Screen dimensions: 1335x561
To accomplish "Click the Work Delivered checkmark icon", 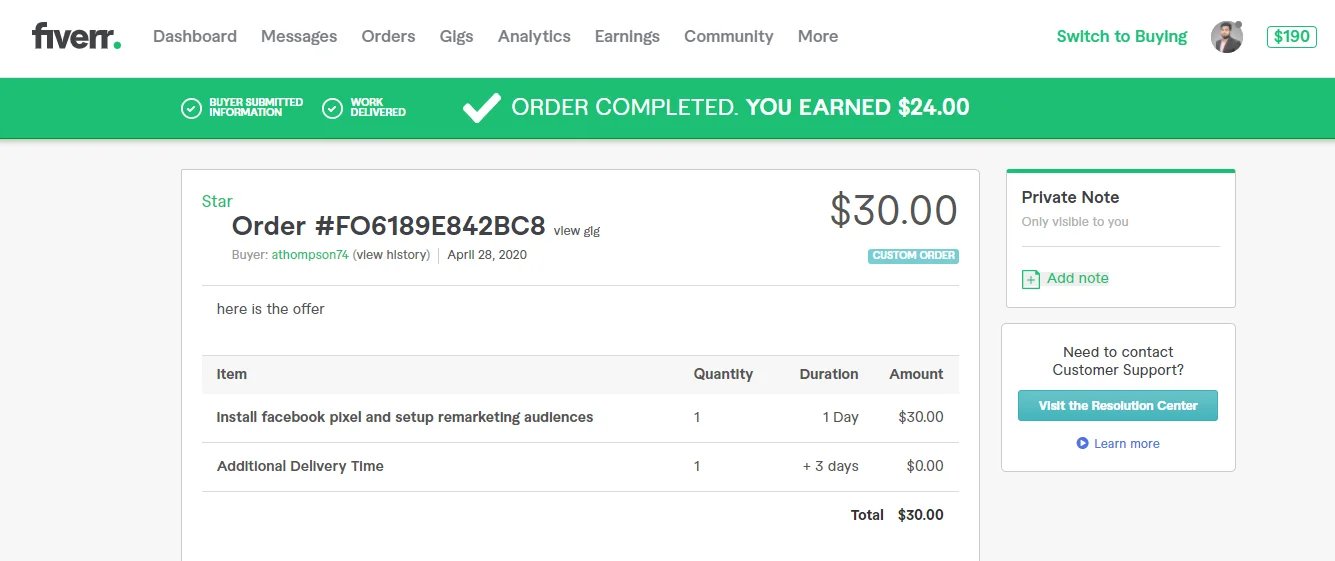I will (332, 108).
